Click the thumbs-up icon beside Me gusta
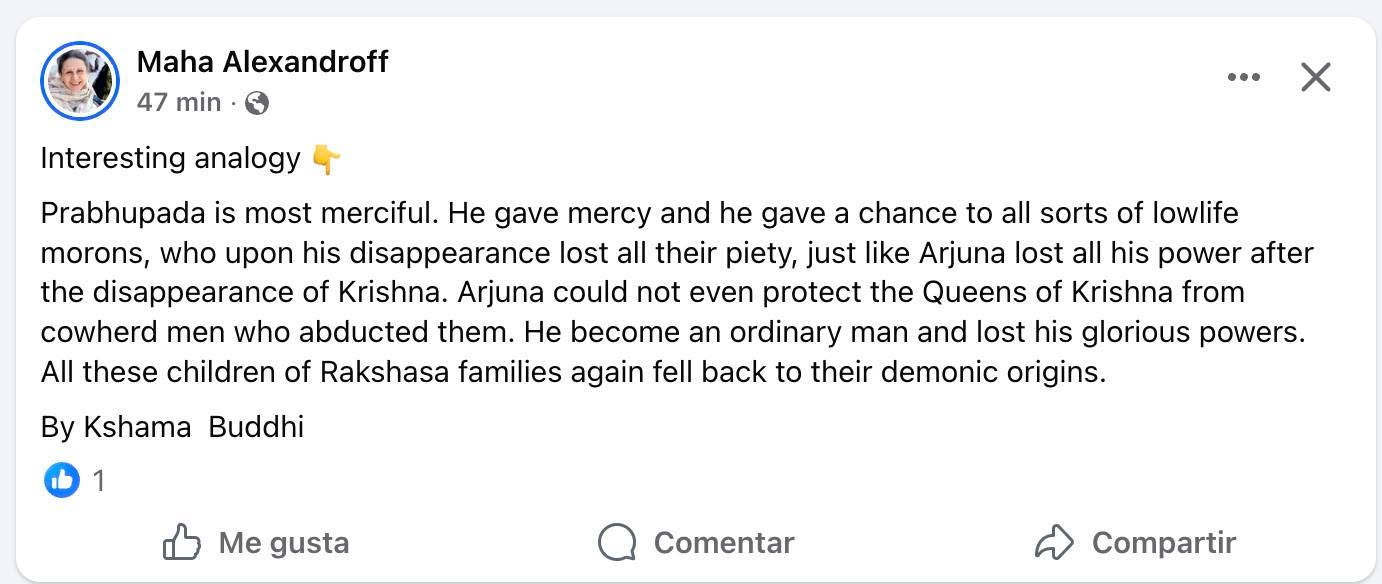The height and width of the screenshot is (584, 1382). point(182,543)
